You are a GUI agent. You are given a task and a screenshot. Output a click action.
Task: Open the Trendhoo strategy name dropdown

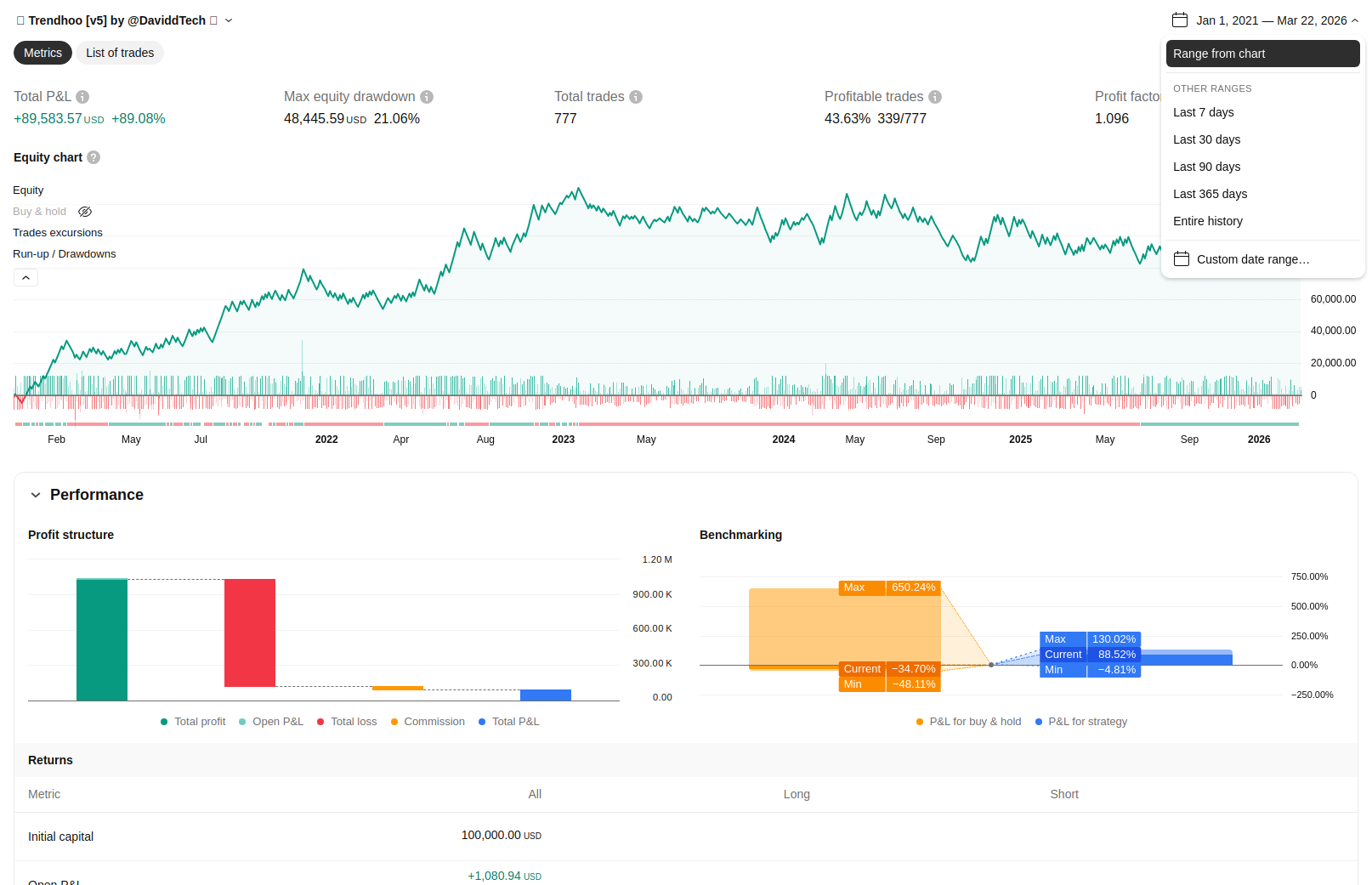click(229, 20)
